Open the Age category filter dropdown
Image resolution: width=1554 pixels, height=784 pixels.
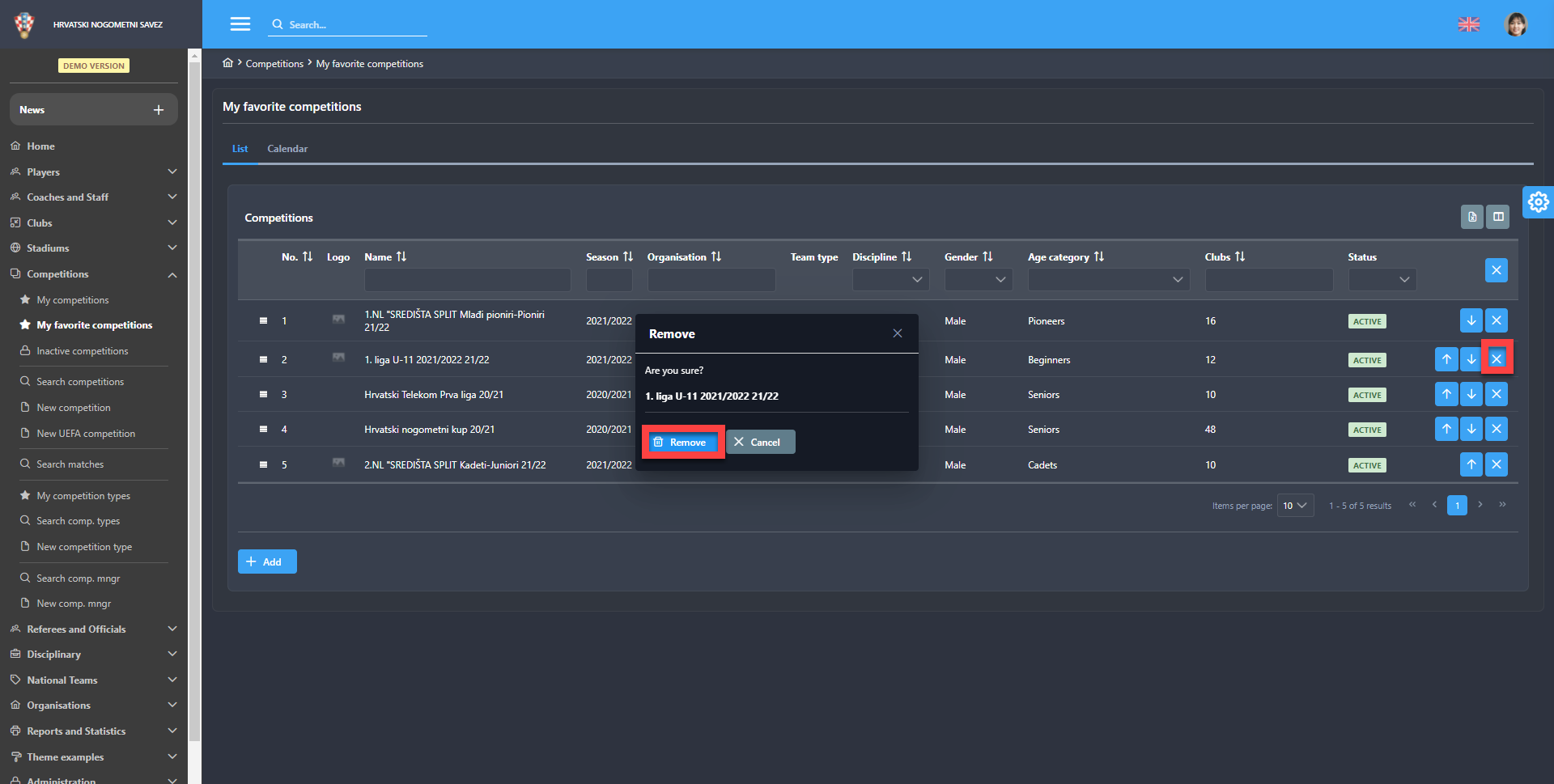(x=1107, y=279)
